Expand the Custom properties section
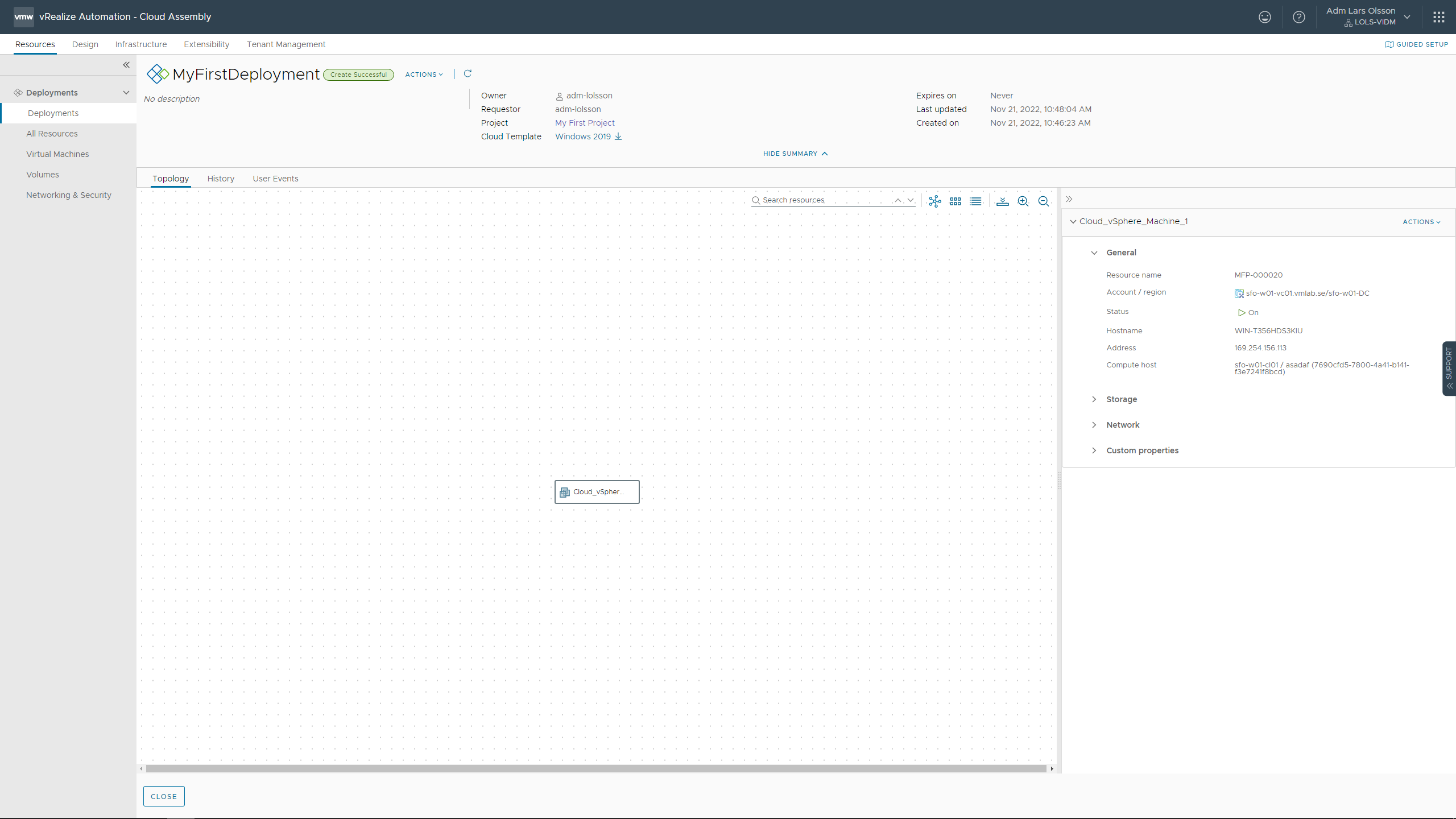The width and height of the screenshot is (1456, 819). point(1094,450)
